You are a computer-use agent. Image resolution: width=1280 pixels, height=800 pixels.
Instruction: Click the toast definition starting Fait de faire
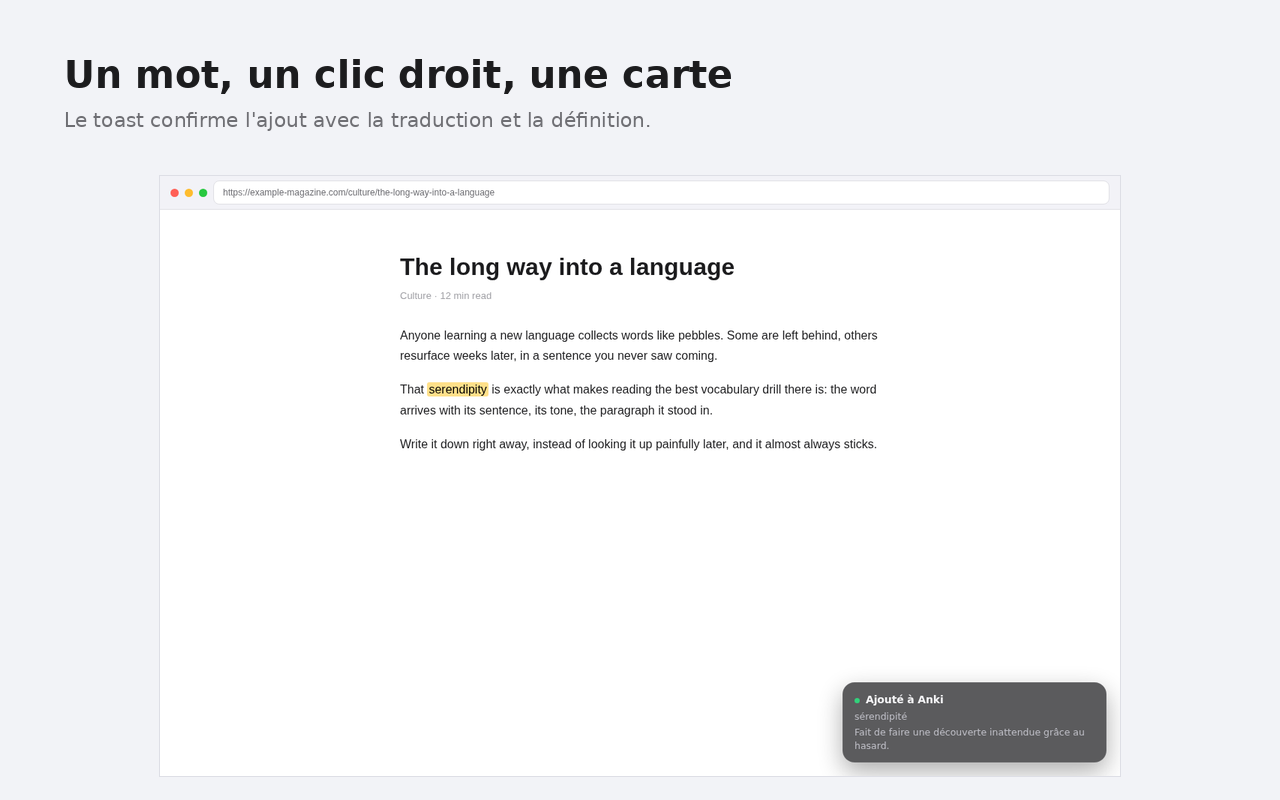(969, 739)
